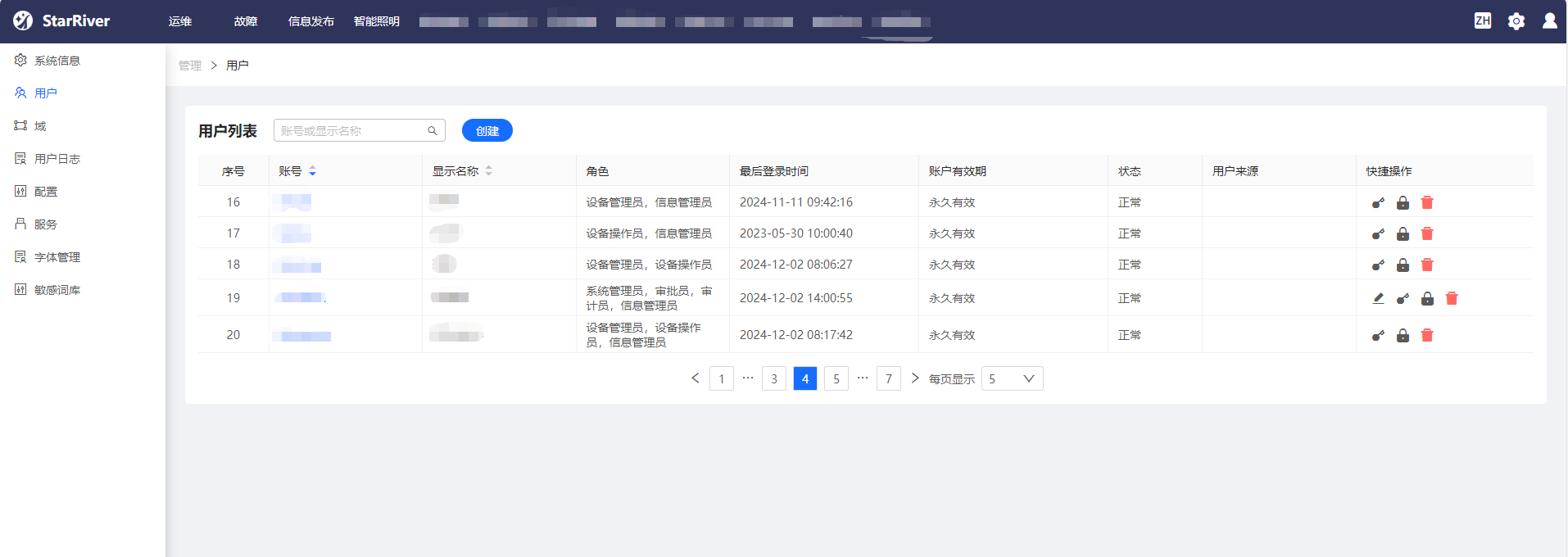The height and width of the screenshot is (557, 1568).
Task: Open the 智能照明 top menu
Action: click(x=377, y=21)
